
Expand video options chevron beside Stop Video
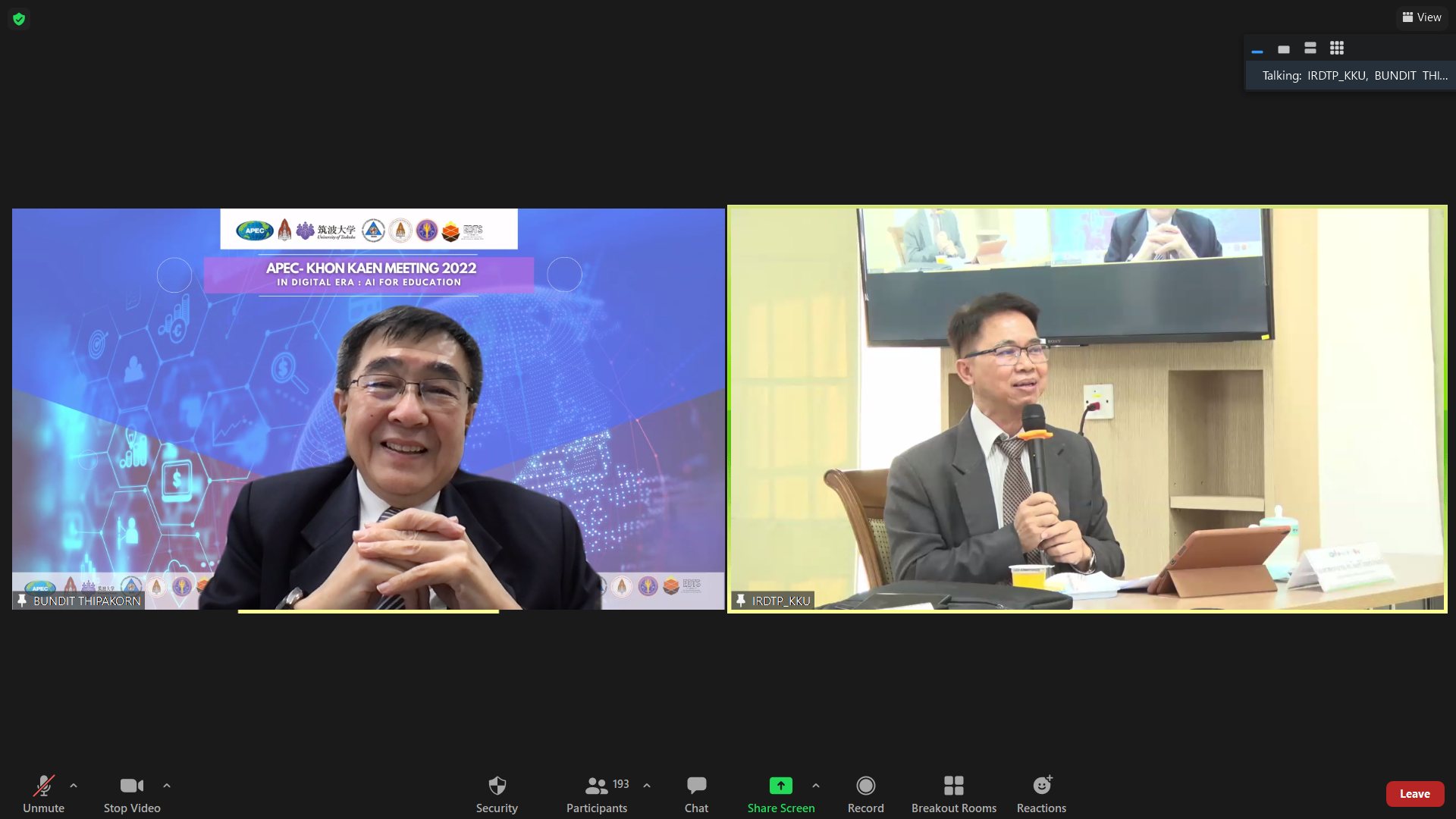pos(167,786)
